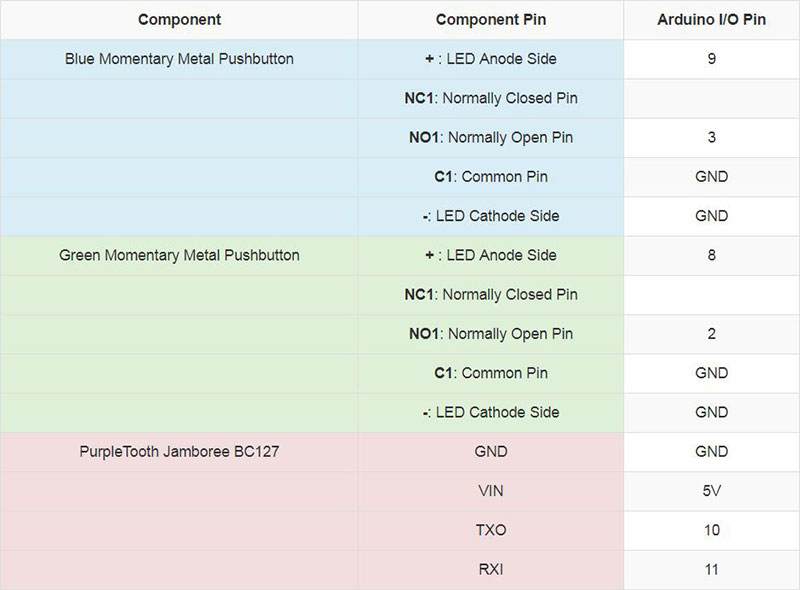800x590 pixels.
Task: Select the Blue Momentary Metal Pushbutton cell
Action: [x=179, y=59]
